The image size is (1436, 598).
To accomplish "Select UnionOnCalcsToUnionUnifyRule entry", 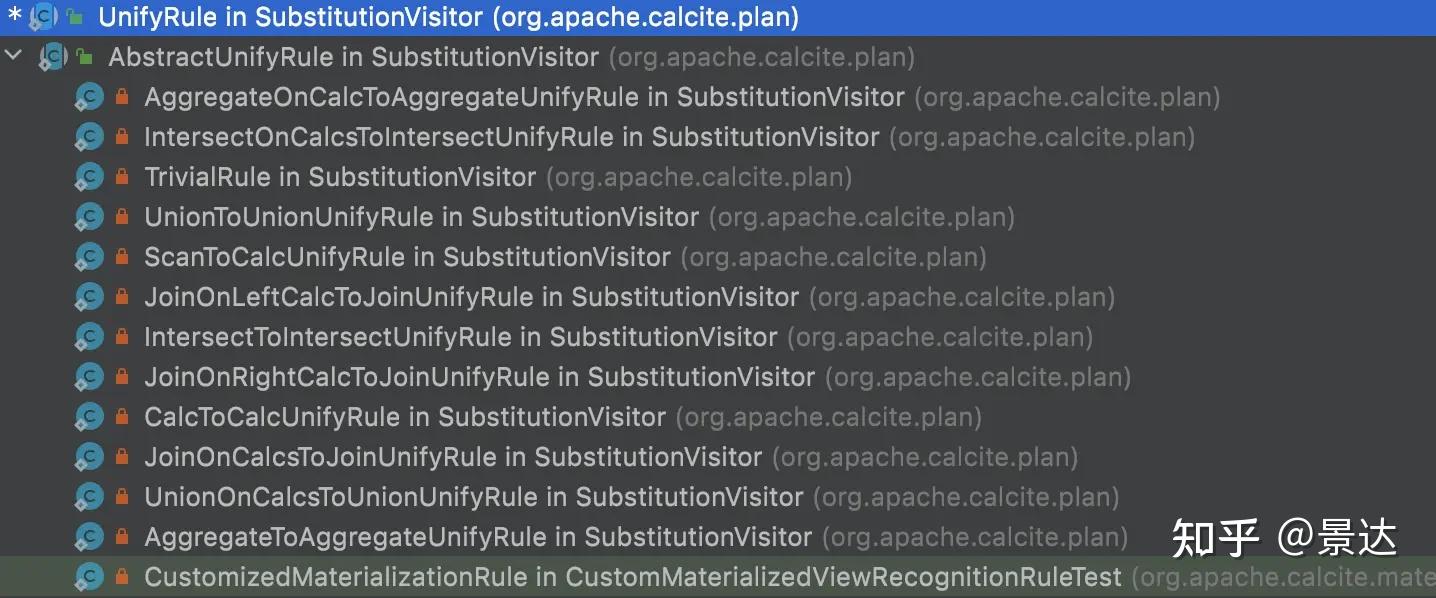I will [x=473, y=497].
